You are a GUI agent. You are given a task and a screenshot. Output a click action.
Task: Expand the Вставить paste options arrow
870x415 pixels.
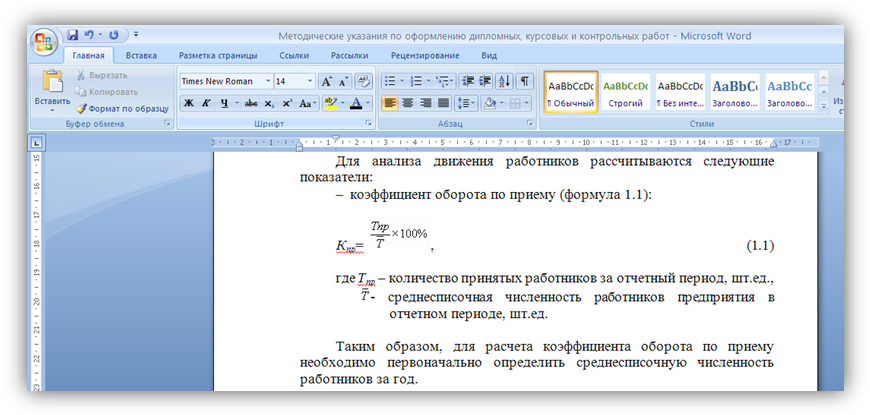53,110
